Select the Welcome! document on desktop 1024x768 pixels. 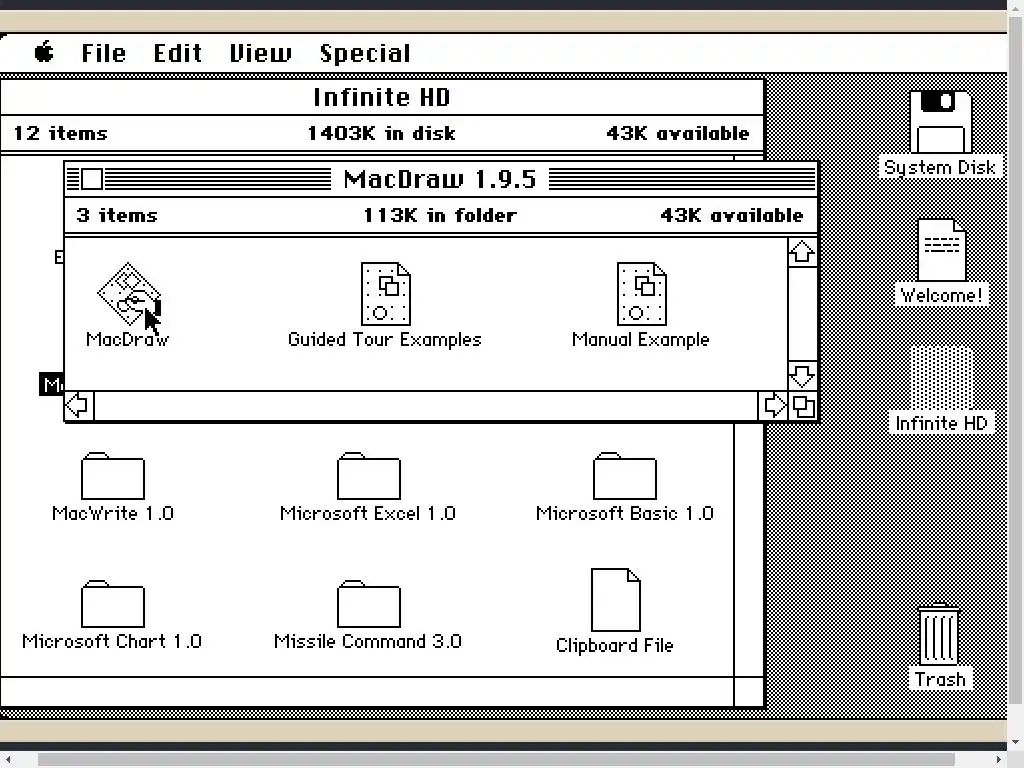[941, 250]
